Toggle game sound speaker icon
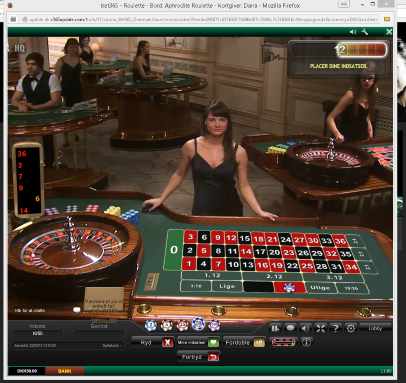Viewport: 406px width, 383px height. (305, 328)
